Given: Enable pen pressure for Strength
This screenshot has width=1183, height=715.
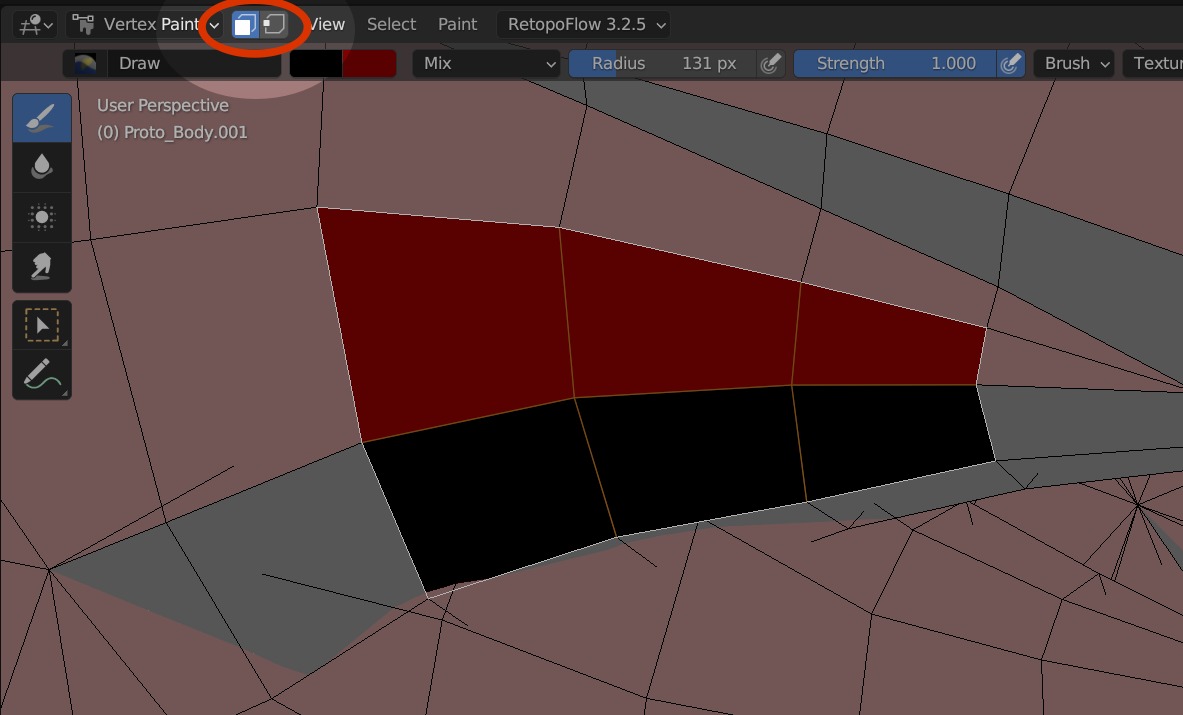Looking at the screenshot, I should (1011, 63).
